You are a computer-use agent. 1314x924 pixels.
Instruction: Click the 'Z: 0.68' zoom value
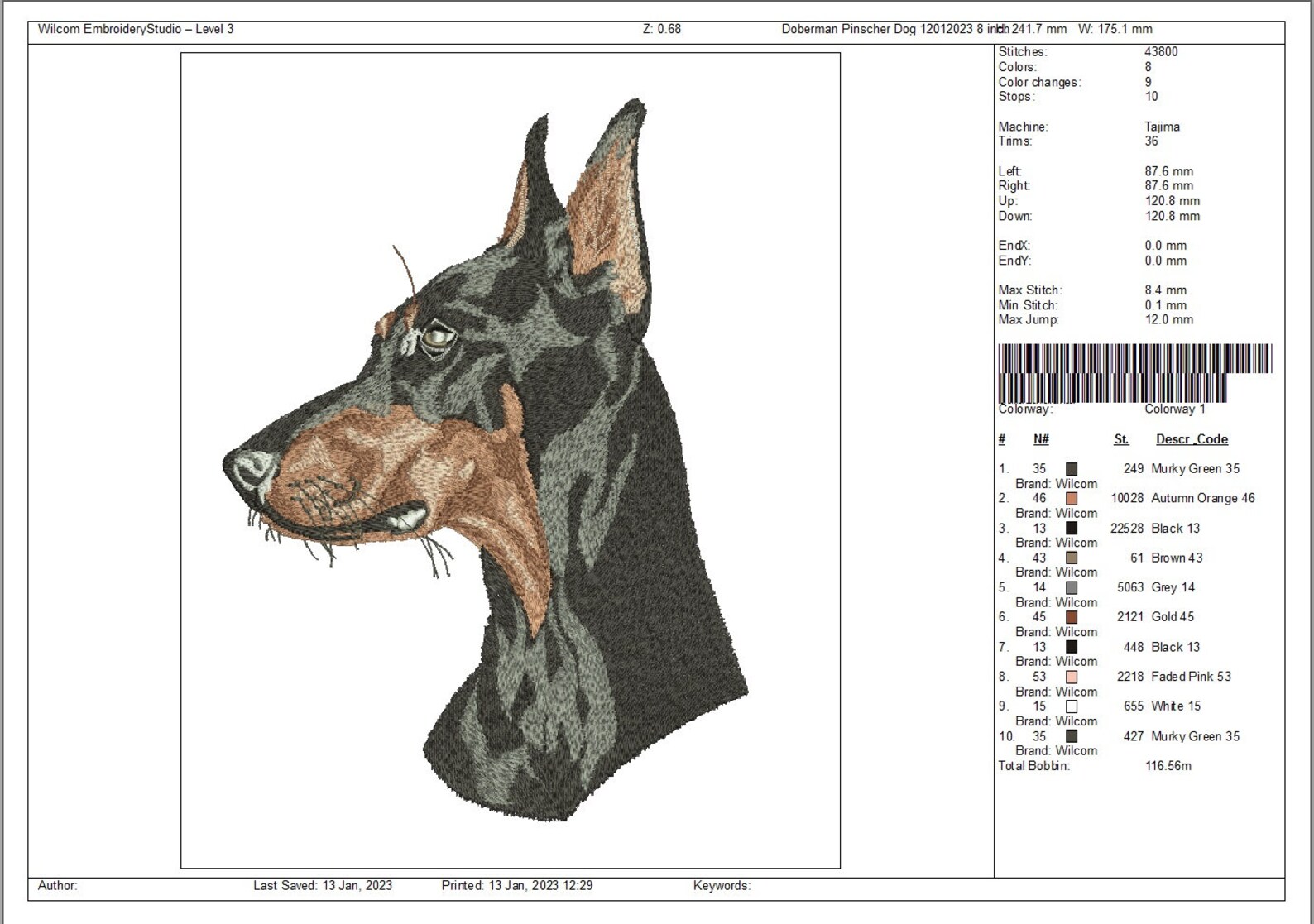click(x=662, y=29)
